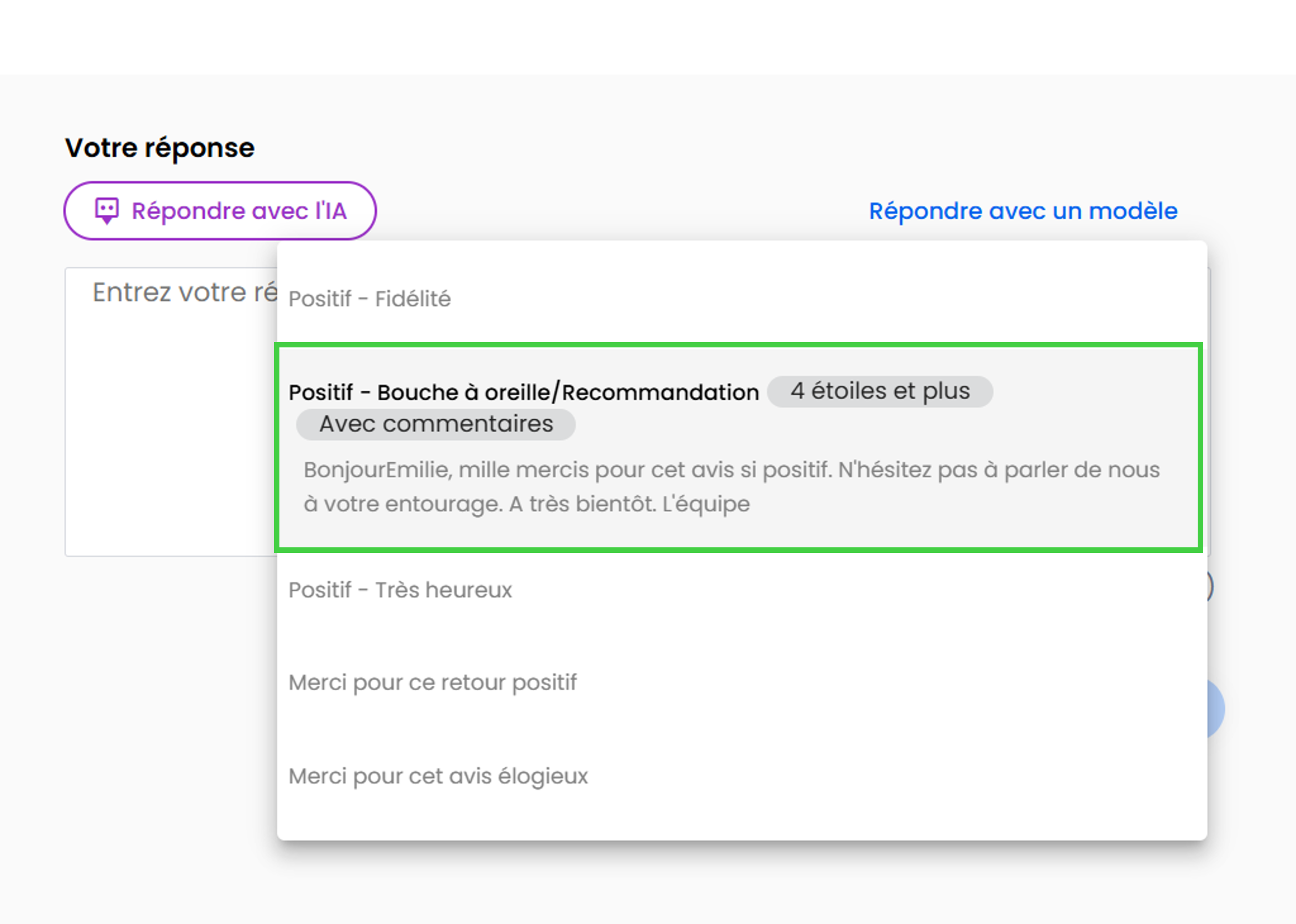
Task: Select the Positif - Fidélité template
Action: coord(741,299)
